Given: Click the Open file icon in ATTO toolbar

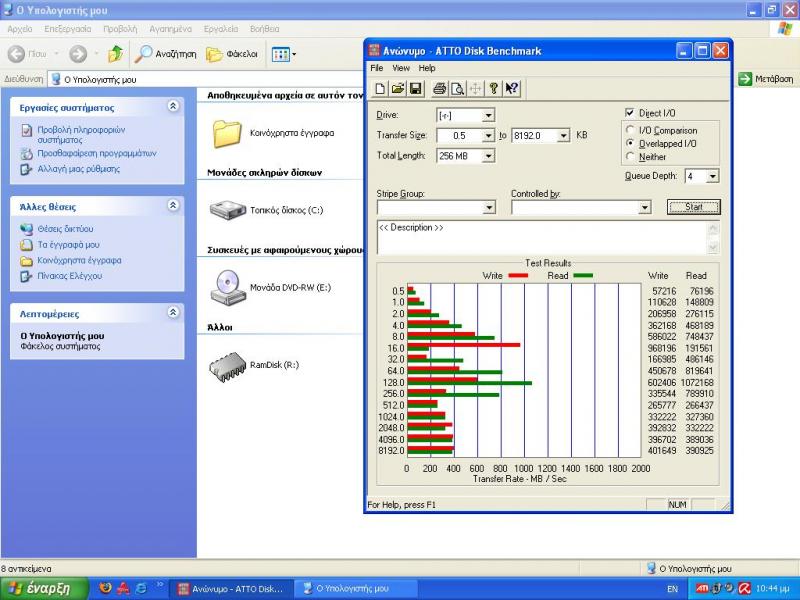Looking at the screenshot, I should 398,89.
